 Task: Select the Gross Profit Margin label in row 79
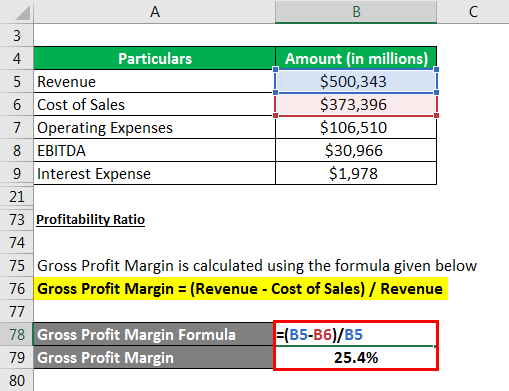(155, 357)
